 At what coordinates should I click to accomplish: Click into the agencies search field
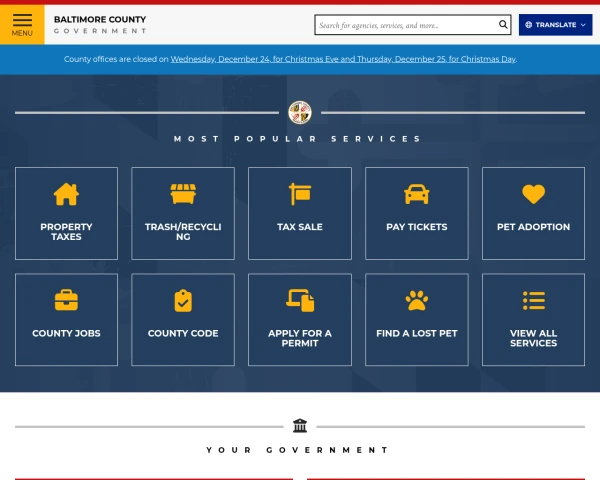(x=405, y=25)
